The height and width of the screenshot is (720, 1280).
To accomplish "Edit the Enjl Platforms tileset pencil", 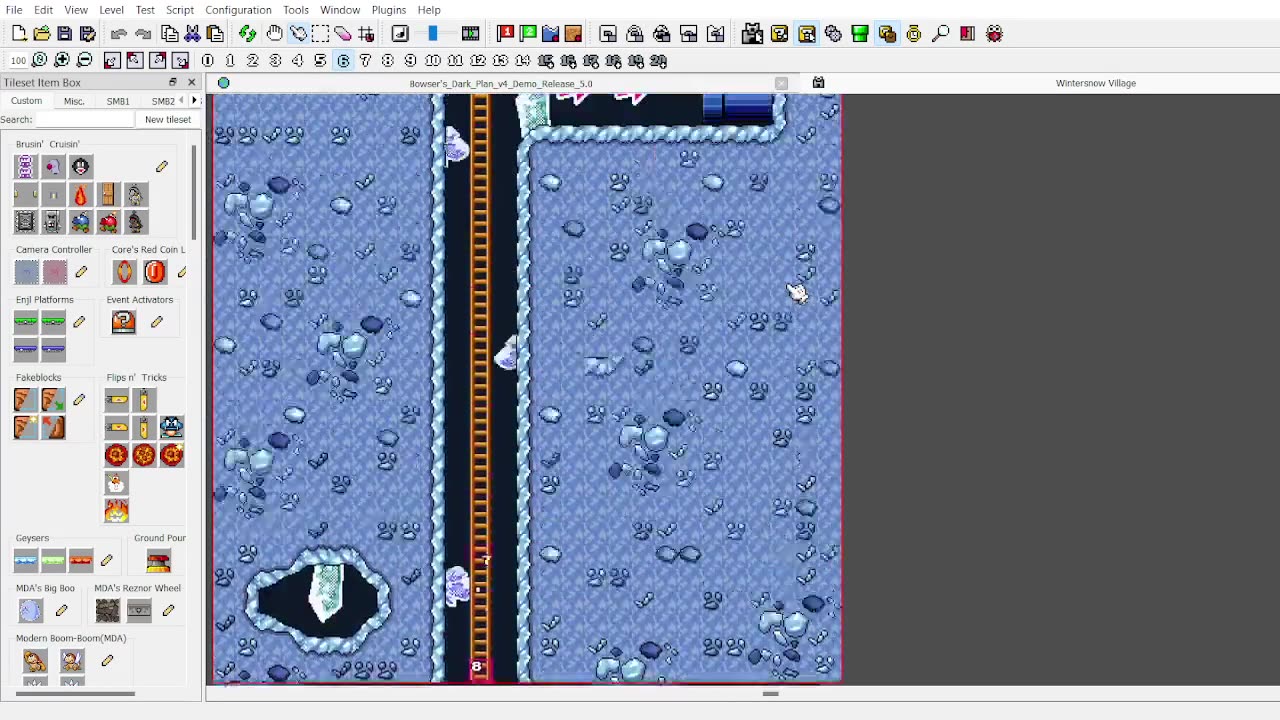I will (79, 322).
